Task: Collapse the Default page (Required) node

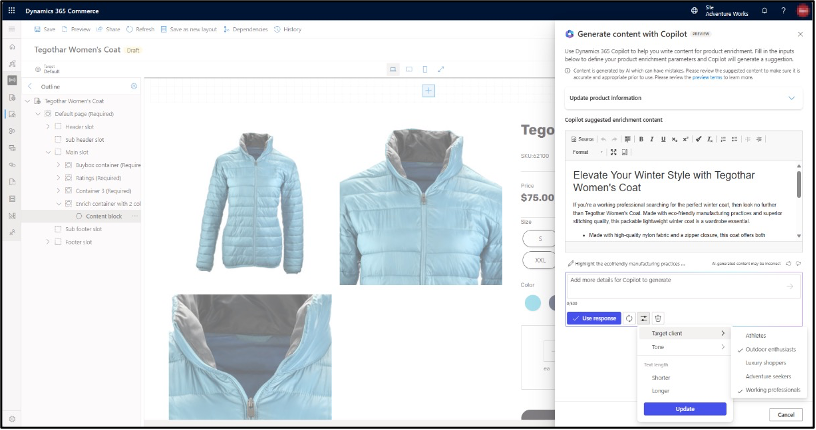Action: [x=38, y=113]
